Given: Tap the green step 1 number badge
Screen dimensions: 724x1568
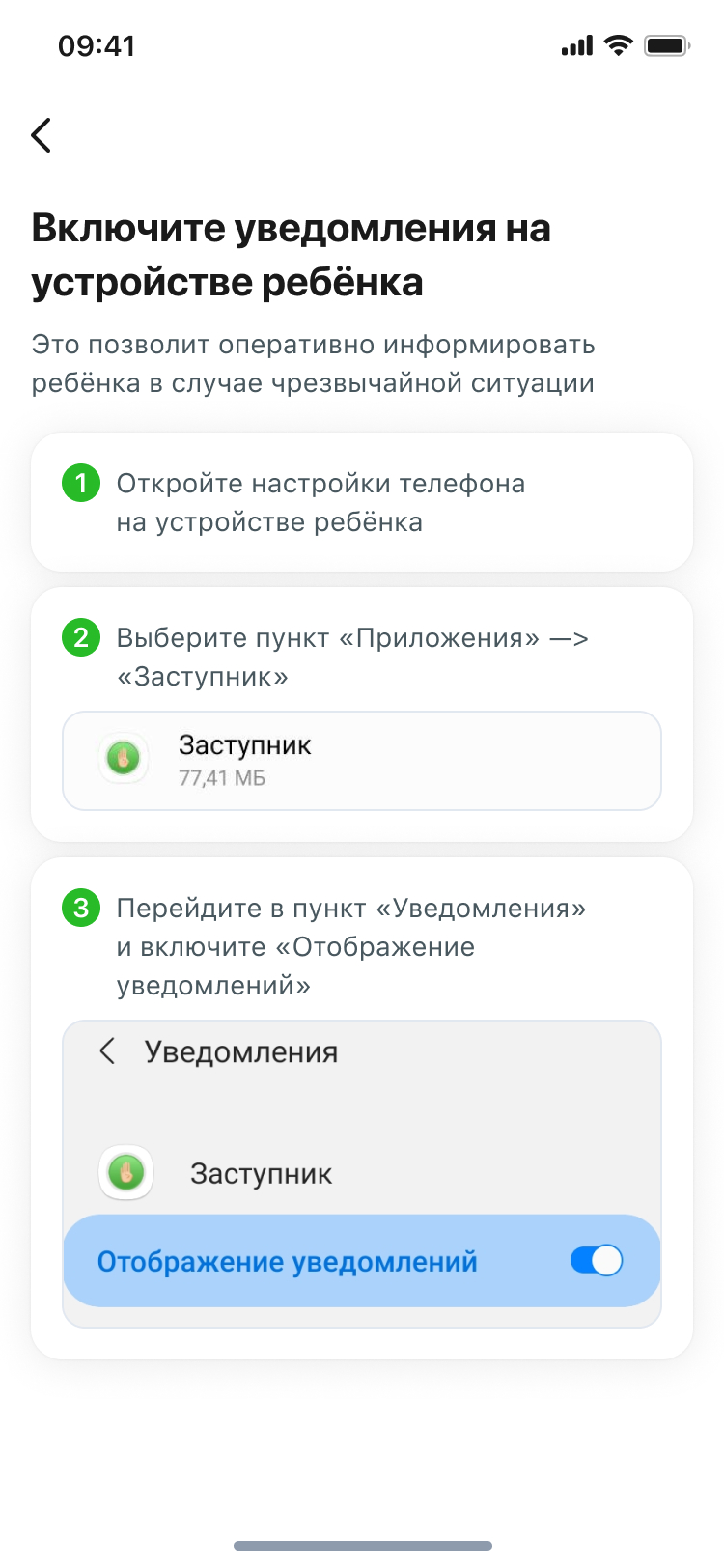Looking at the screenshot, I should (x=81, y=483).
